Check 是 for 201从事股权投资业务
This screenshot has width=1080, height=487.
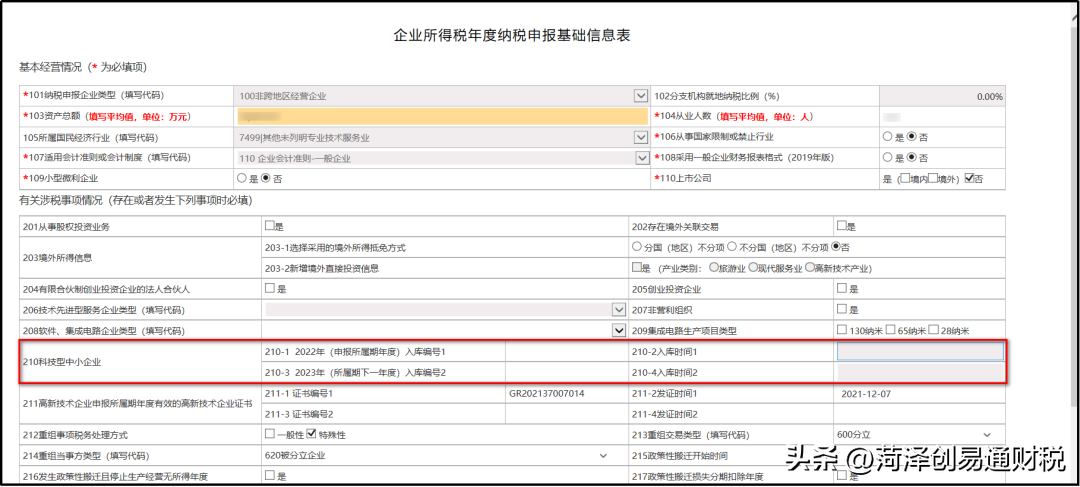click(x=270, y=225)
